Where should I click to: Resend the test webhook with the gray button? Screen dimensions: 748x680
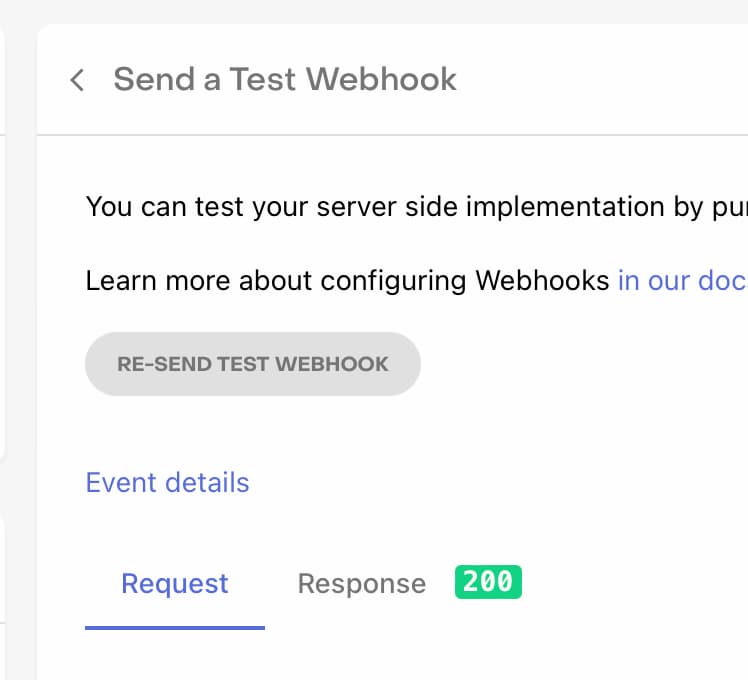coord(253,364)
